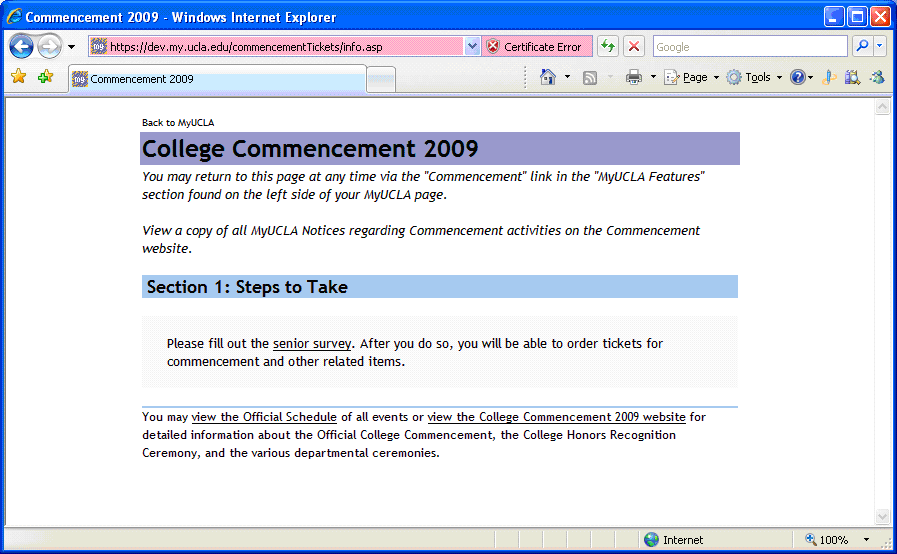Expand the address bar URL dropdown
The height and width of the screenshot is (554, 897).
pos(472,47)
